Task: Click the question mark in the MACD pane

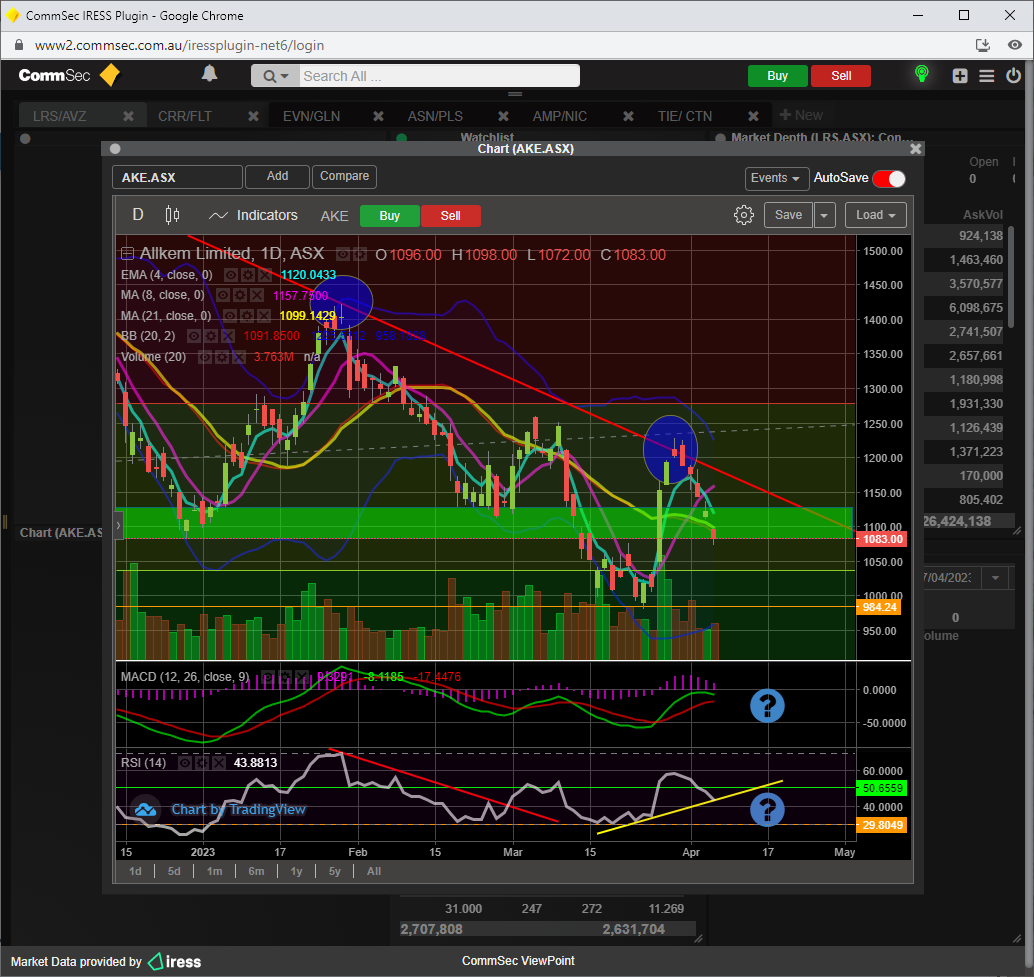Action: tap(767, 706)
